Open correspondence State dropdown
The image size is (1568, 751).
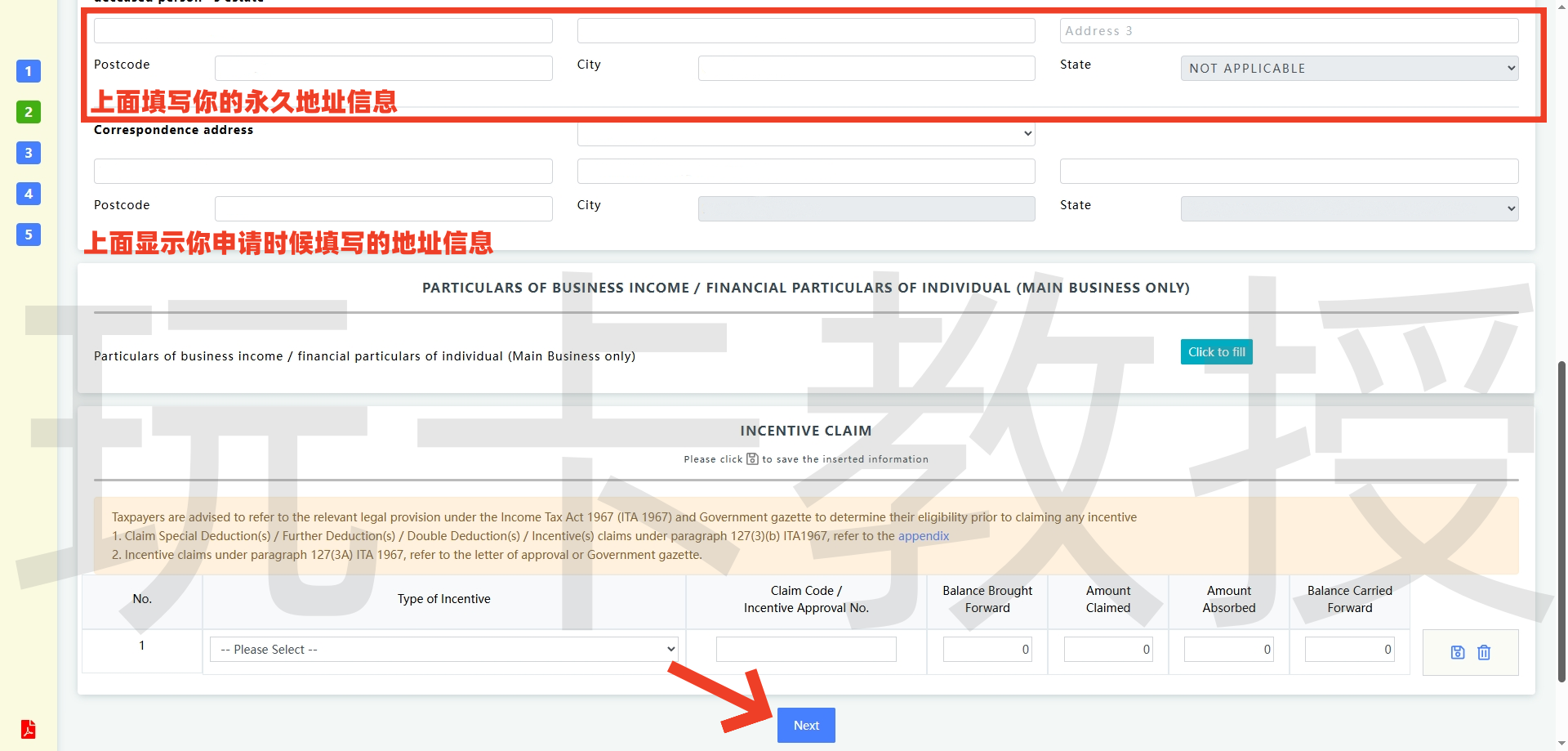coord(1349,208)
